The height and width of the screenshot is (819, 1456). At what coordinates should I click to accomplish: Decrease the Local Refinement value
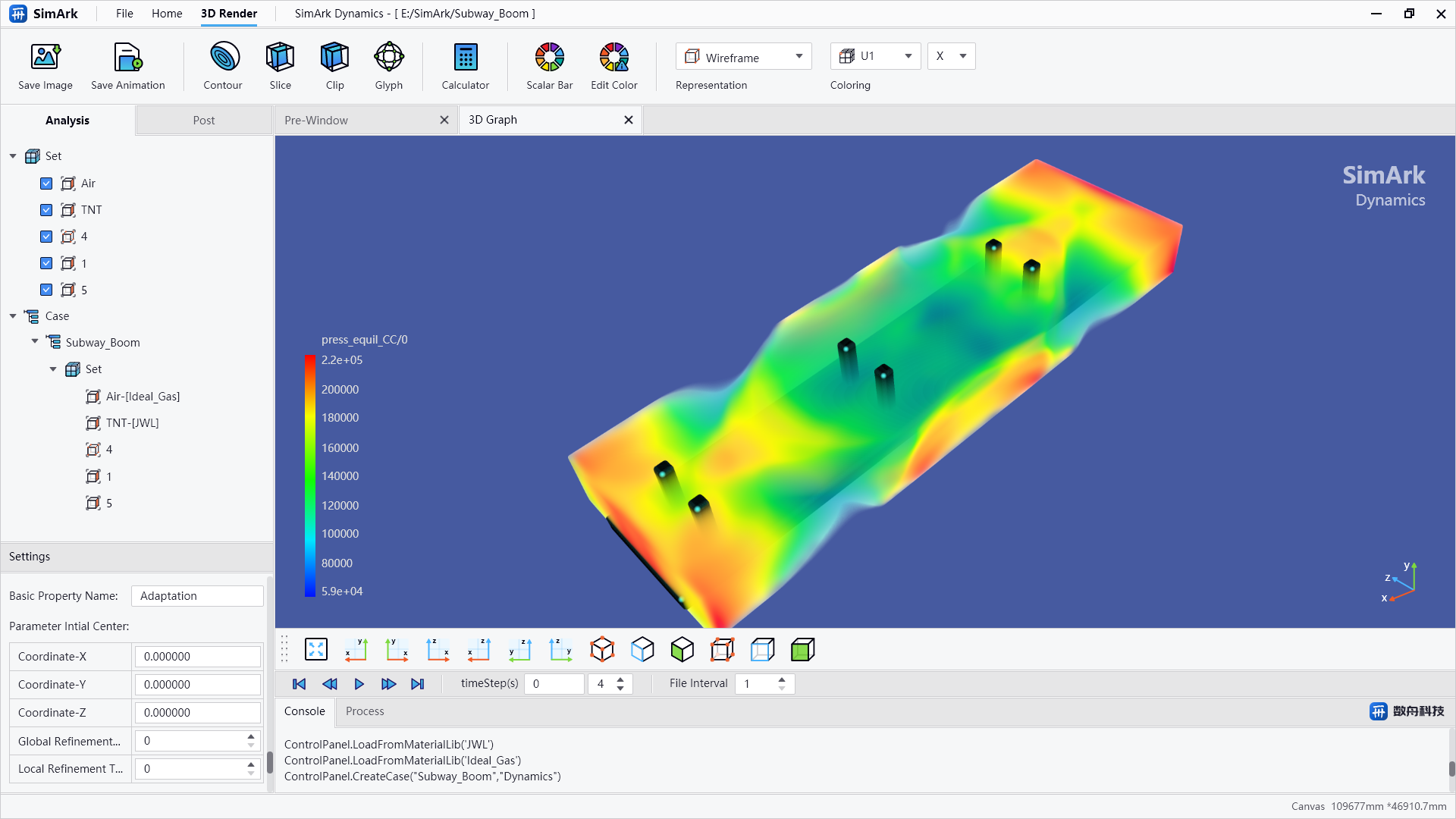click(x=251, y=773)
